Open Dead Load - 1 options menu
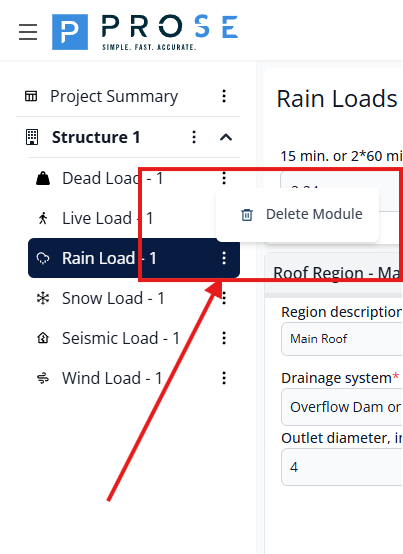This screenshot has height=554, width=403. 224,178
